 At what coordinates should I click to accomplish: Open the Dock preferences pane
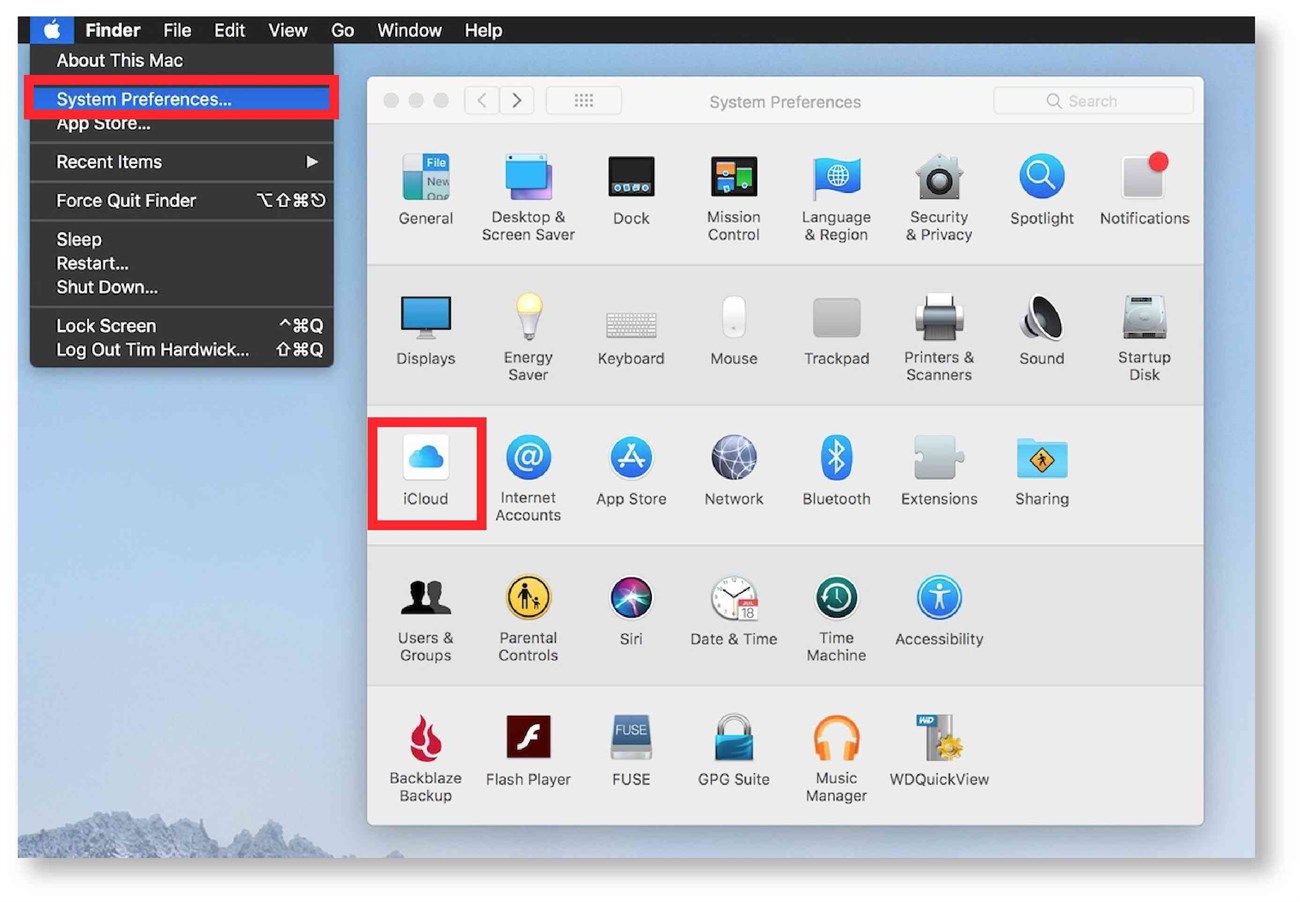[x=631, y=191]
